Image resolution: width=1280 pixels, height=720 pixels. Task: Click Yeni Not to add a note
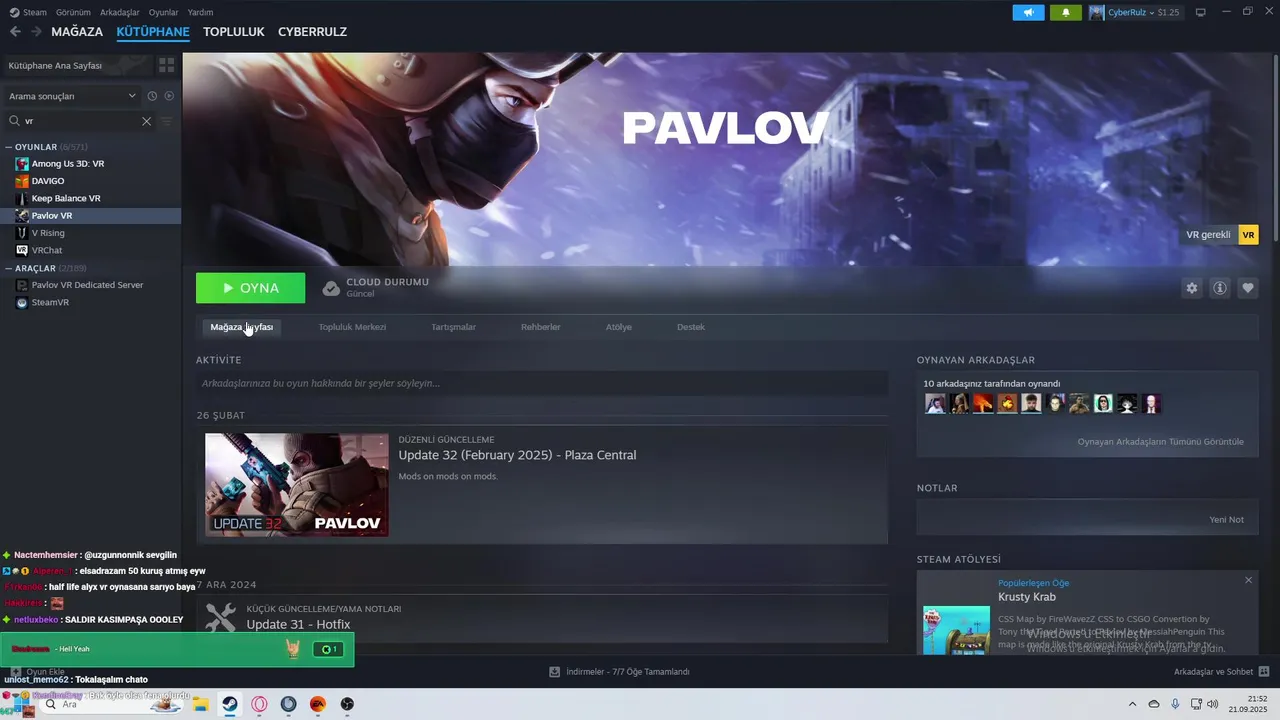pos(1226,520)
